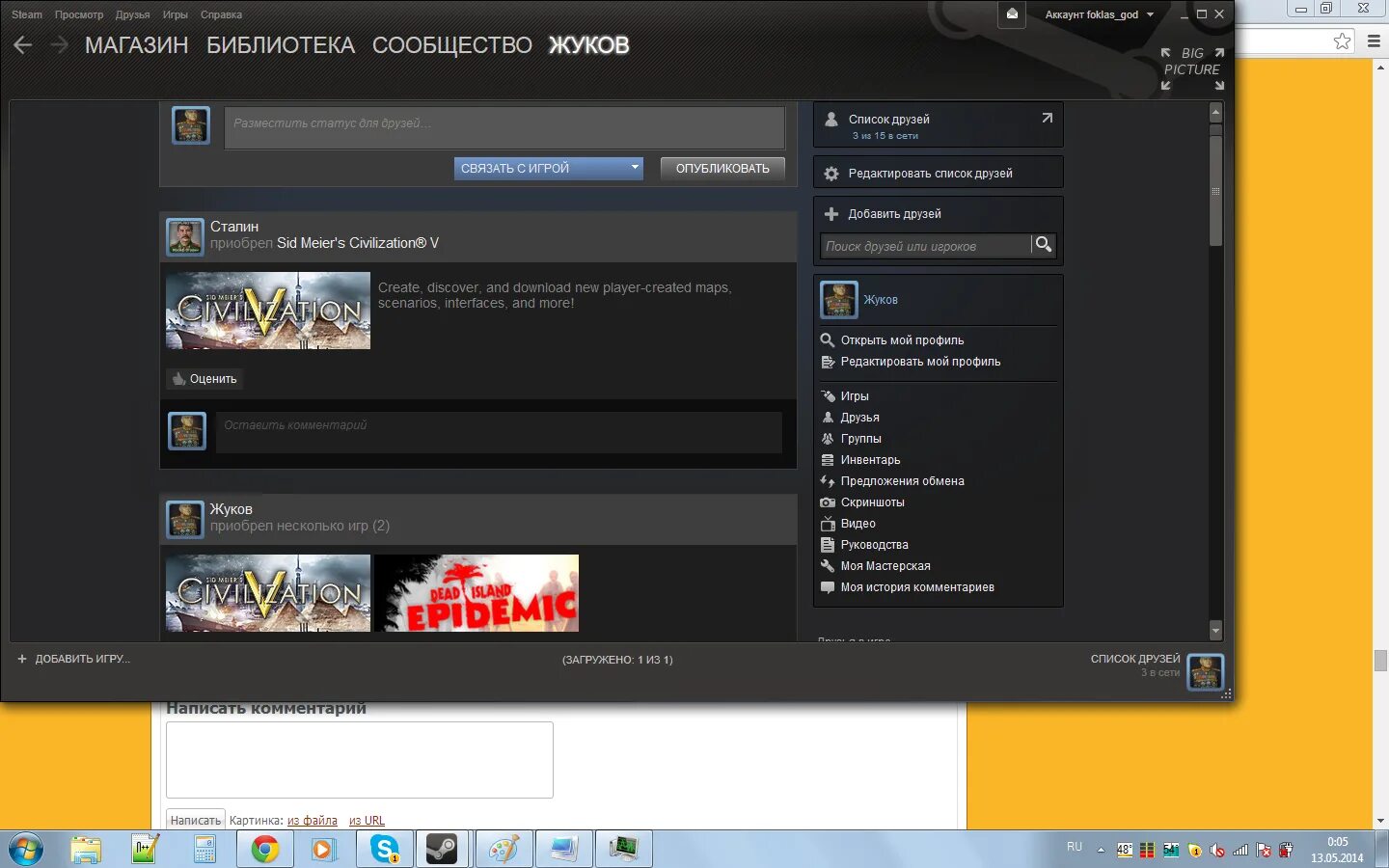Open Инвентарь in the profile menu
Screen dimensions: 1389x868
870,460
